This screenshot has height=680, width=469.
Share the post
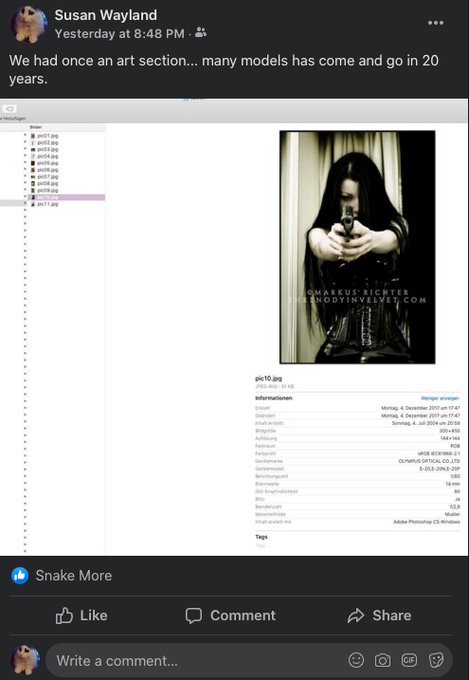click(379, 615)
